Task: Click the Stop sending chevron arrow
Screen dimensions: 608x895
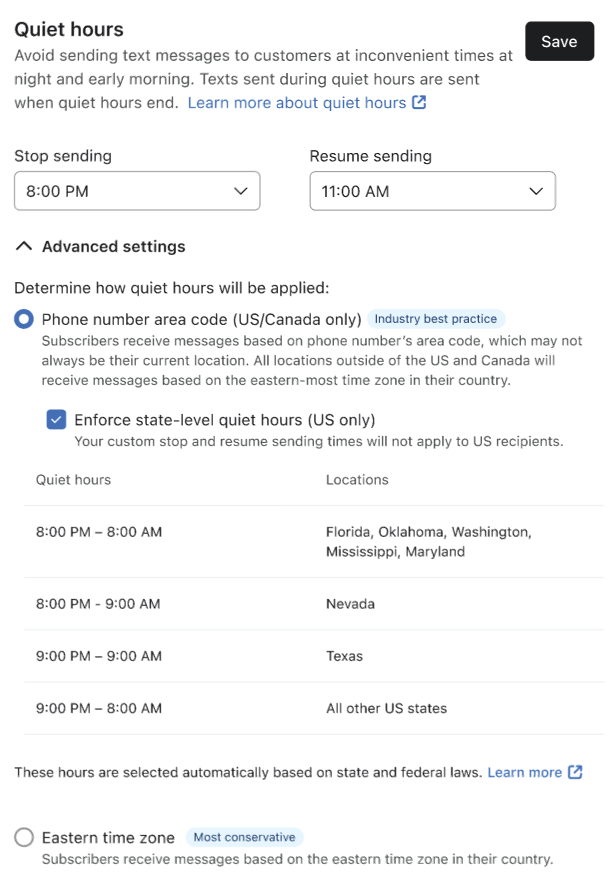Action: [240, 191]
